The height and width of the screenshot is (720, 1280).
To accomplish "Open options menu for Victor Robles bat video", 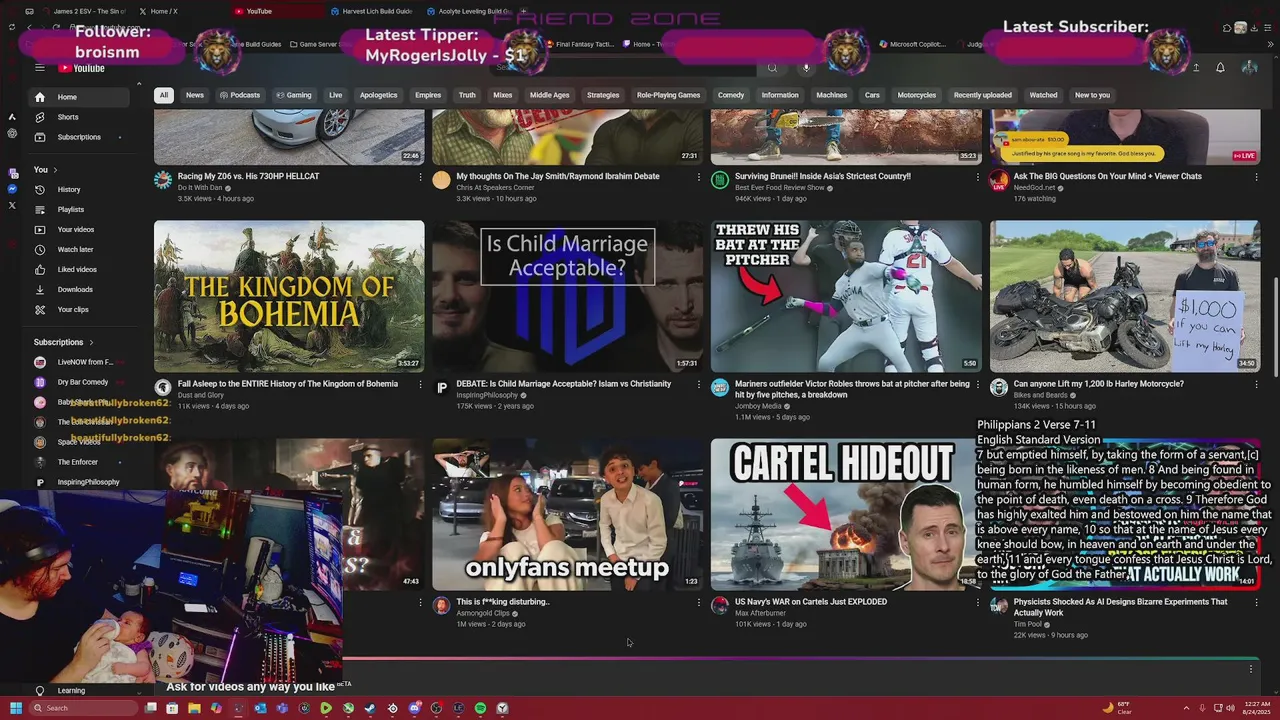I will 978,385.
